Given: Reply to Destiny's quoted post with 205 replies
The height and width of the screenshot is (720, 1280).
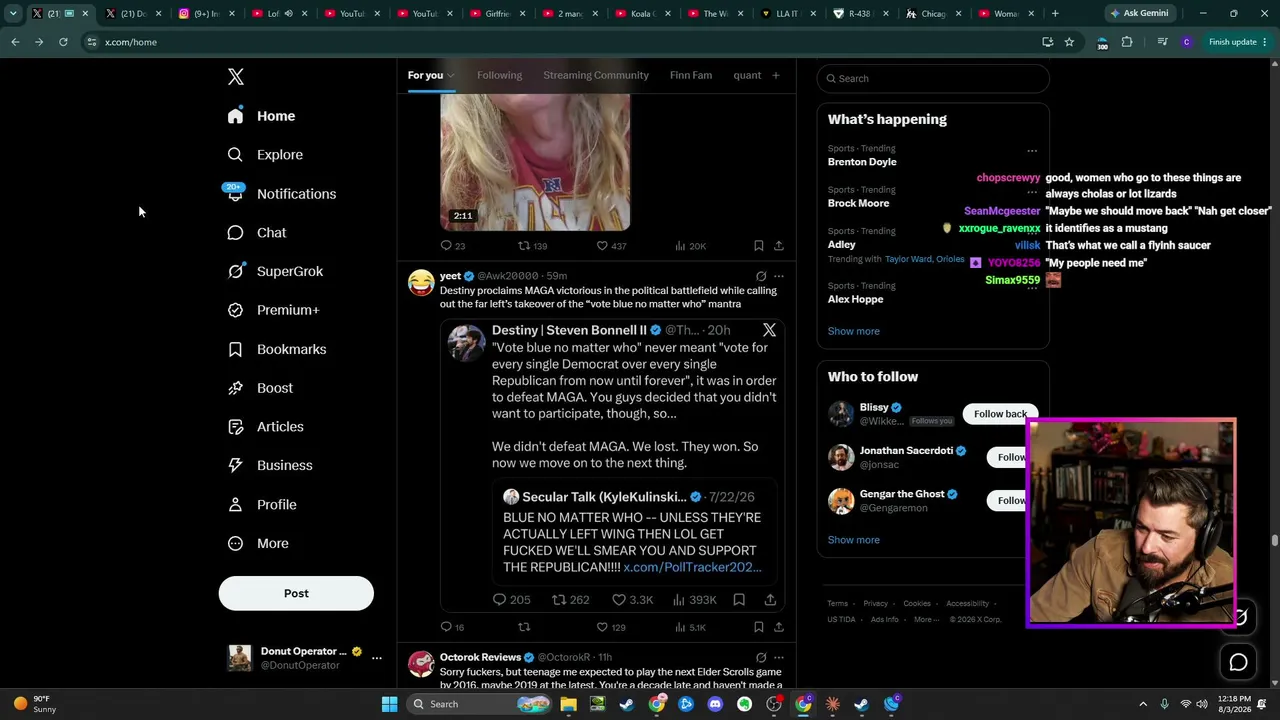Looking at the screenshot, I should pyautogui.click(x=511, y=600).
